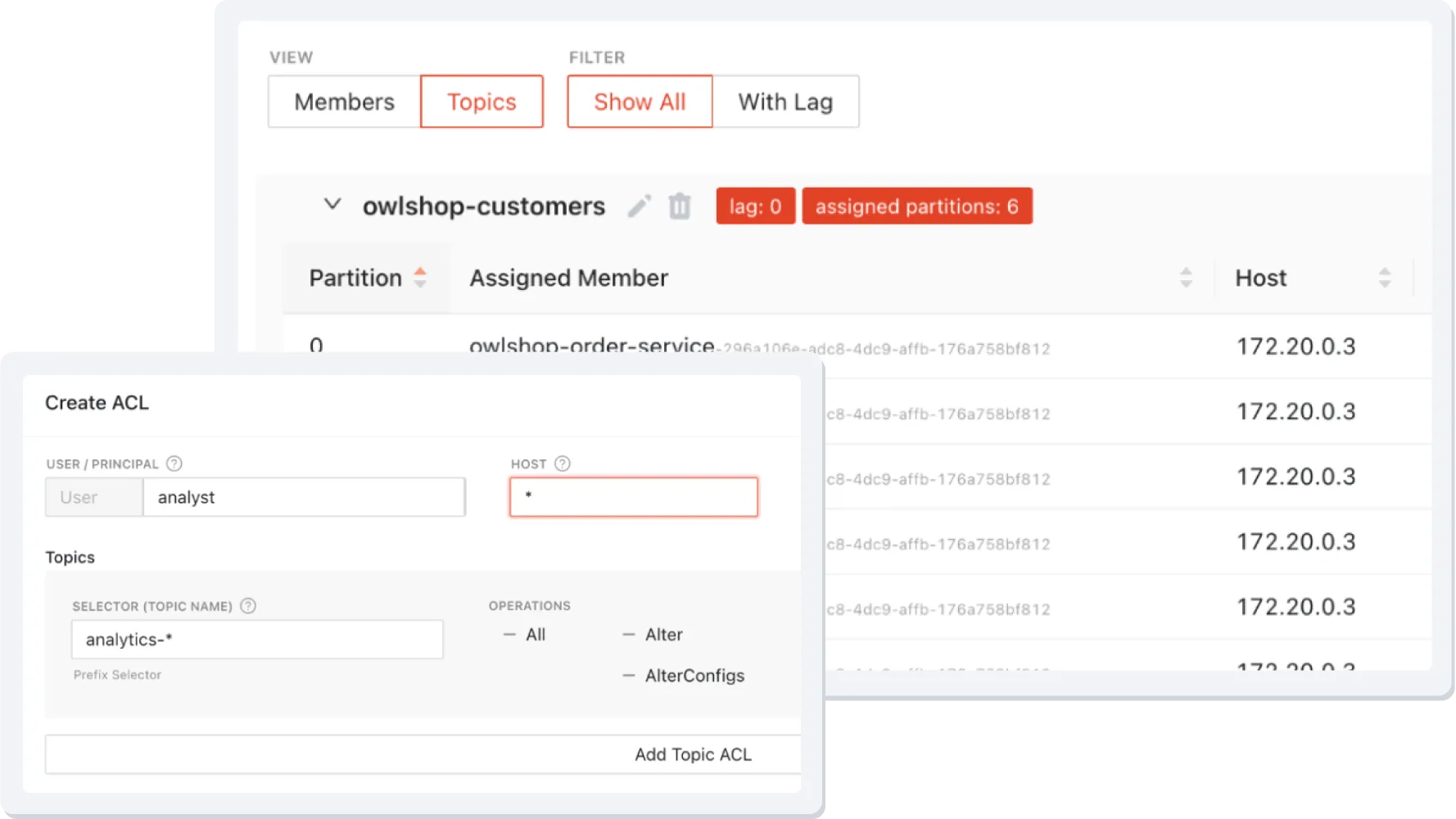1456x819 pixels.
Task: Select the With Lag filter tab
Action: point(785,102)
